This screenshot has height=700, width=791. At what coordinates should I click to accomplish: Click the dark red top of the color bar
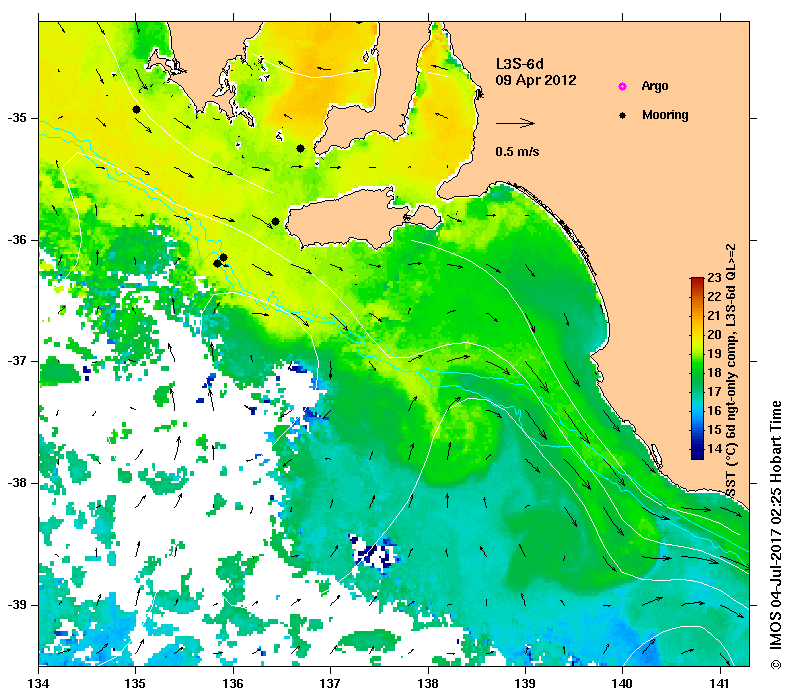pyautogui.click(x=697, y=281)
